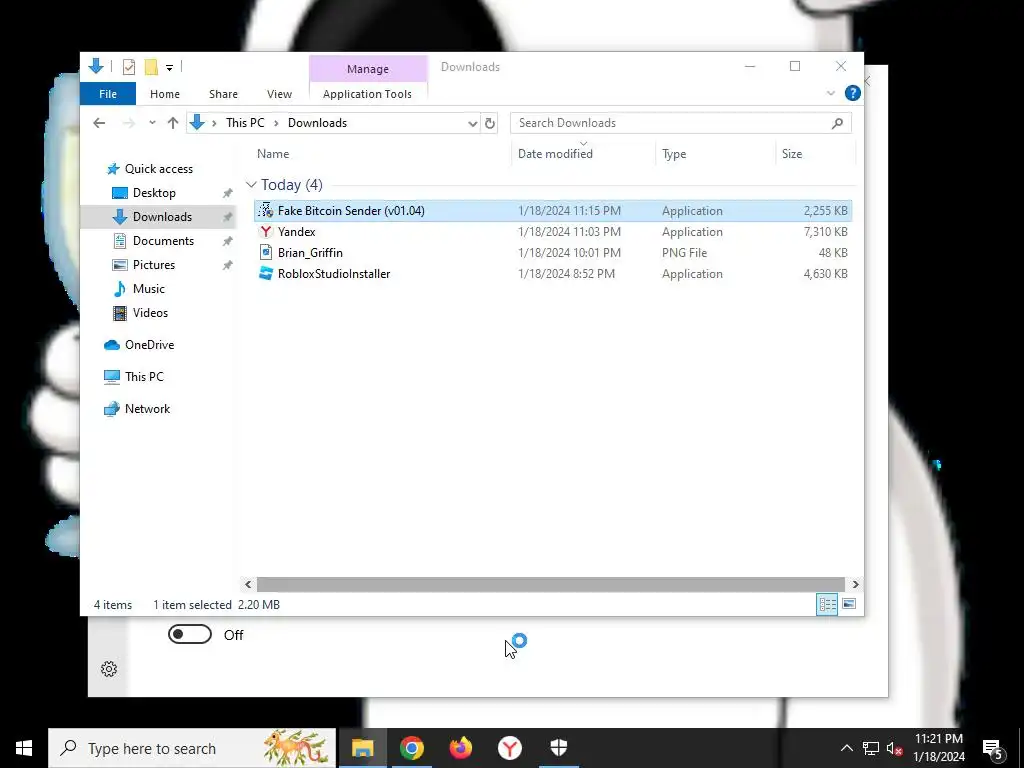This screenshot has width=1024, height=768.
Task: Switch to details view layout icon
Action: (827, 604)
